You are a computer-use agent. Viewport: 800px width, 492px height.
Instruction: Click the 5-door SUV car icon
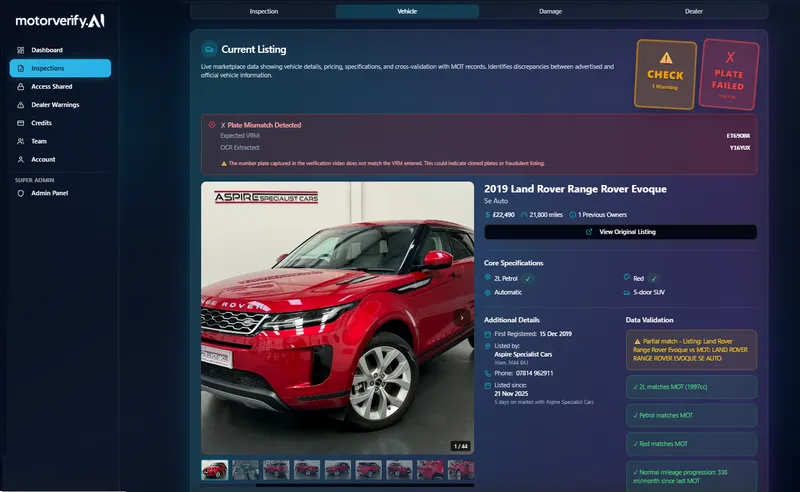pyautogui.click(x=627, y=292)
